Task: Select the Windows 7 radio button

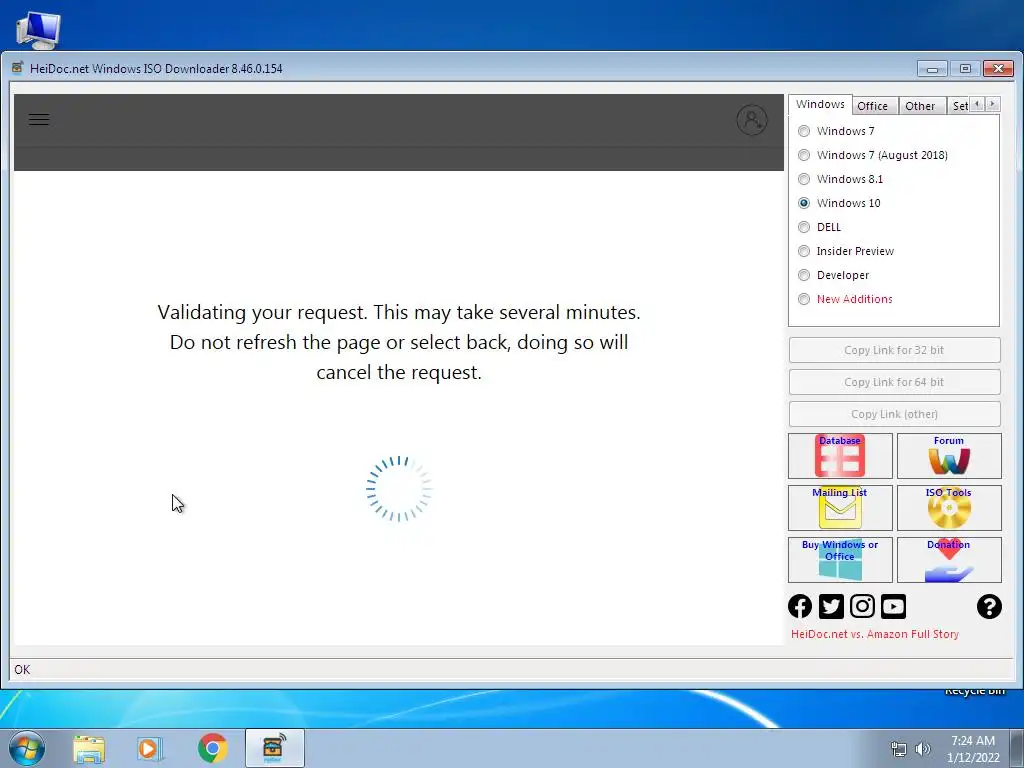Action: pos(804,131)
